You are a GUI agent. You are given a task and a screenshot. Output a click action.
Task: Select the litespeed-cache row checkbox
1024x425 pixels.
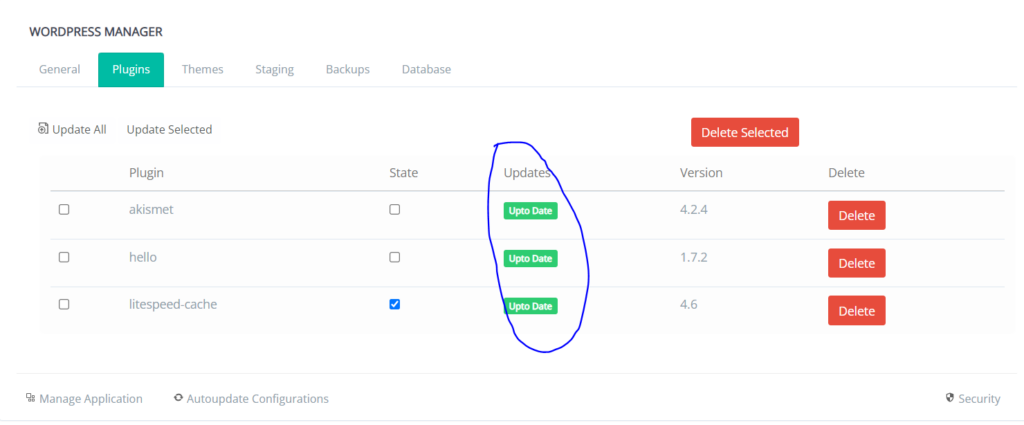[64, 304]
